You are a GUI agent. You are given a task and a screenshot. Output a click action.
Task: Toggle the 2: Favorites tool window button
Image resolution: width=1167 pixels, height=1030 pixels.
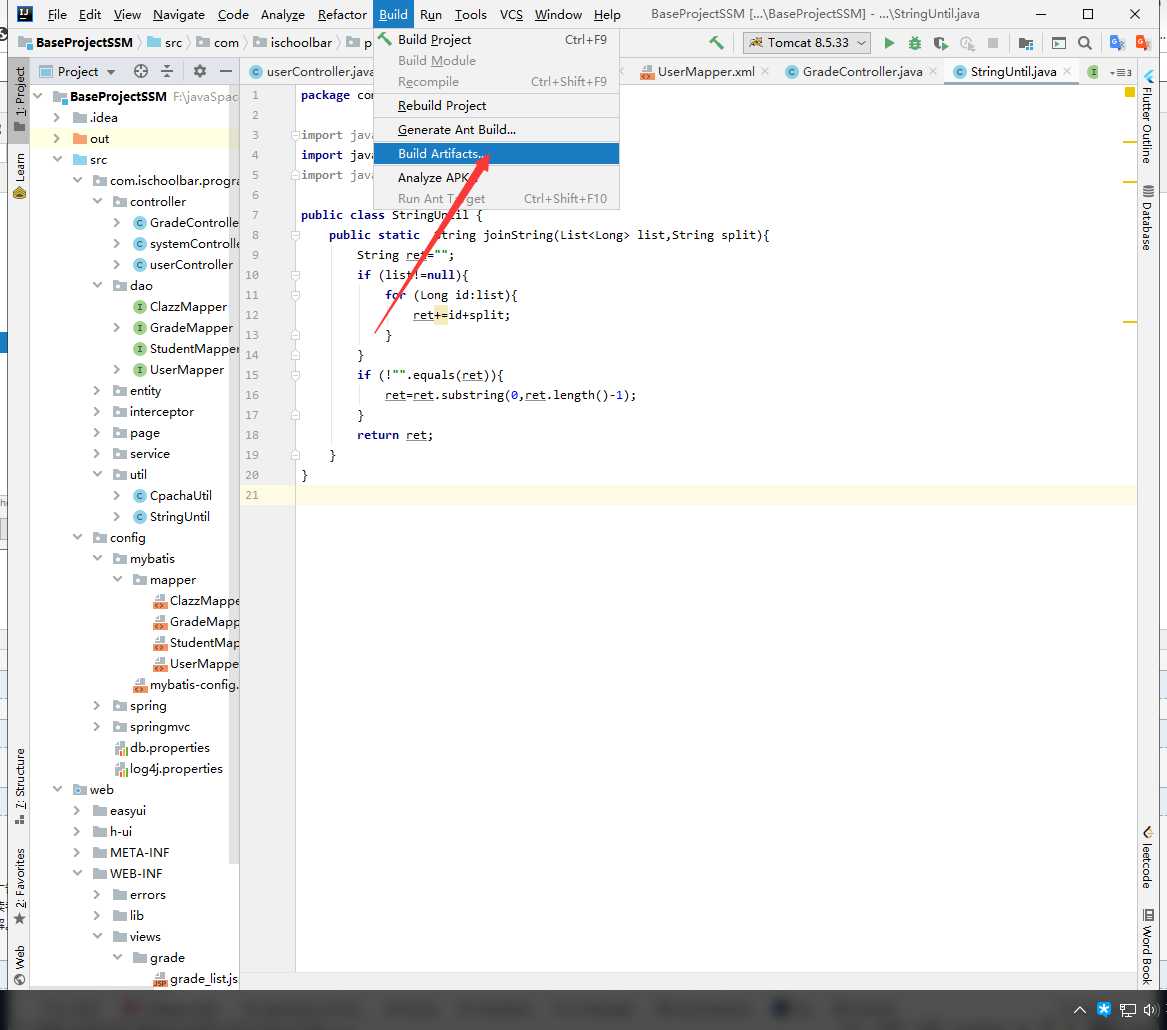(x=19, y=886)
